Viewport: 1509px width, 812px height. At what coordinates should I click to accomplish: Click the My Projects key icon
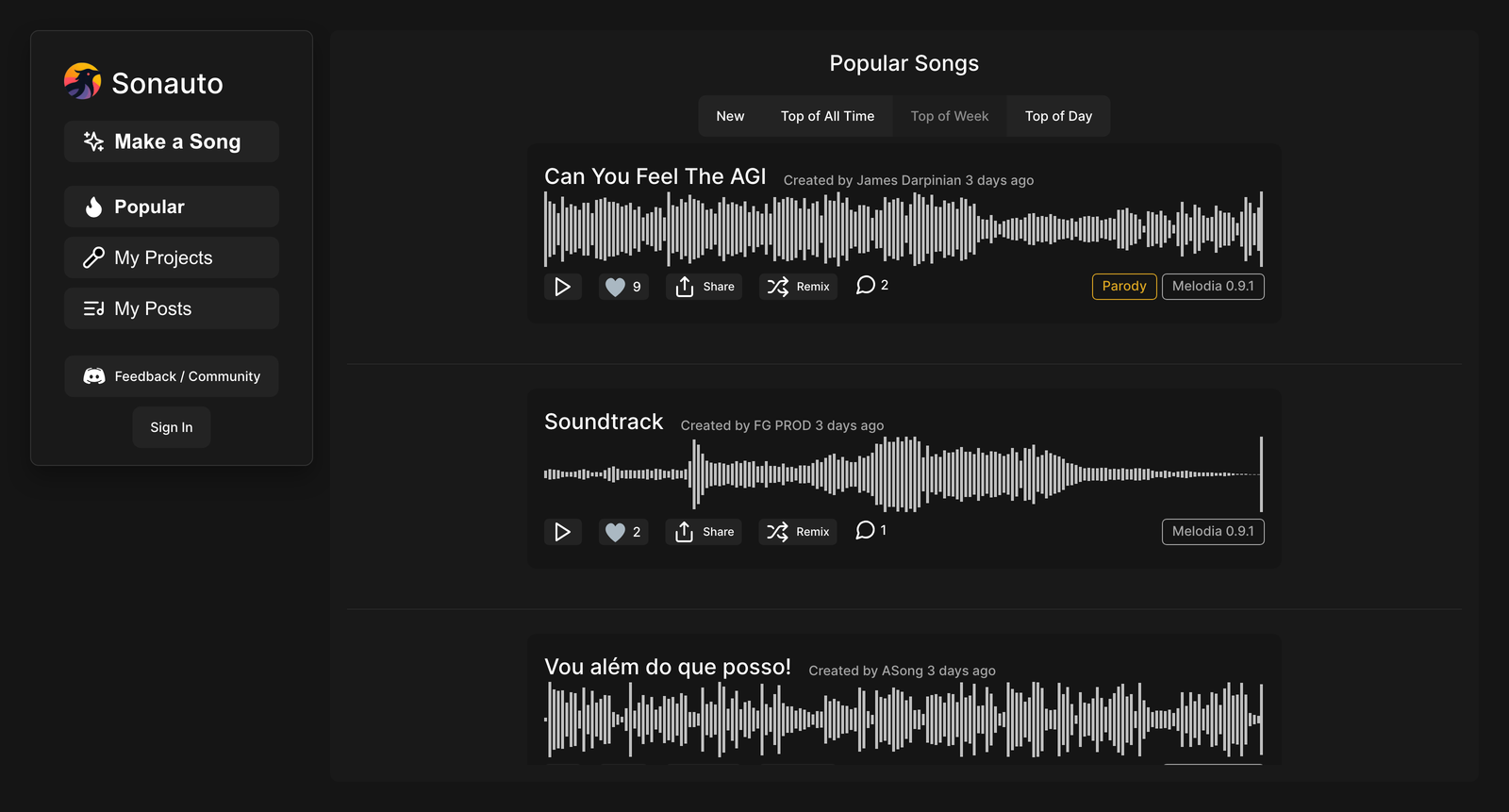click(92, 257)
